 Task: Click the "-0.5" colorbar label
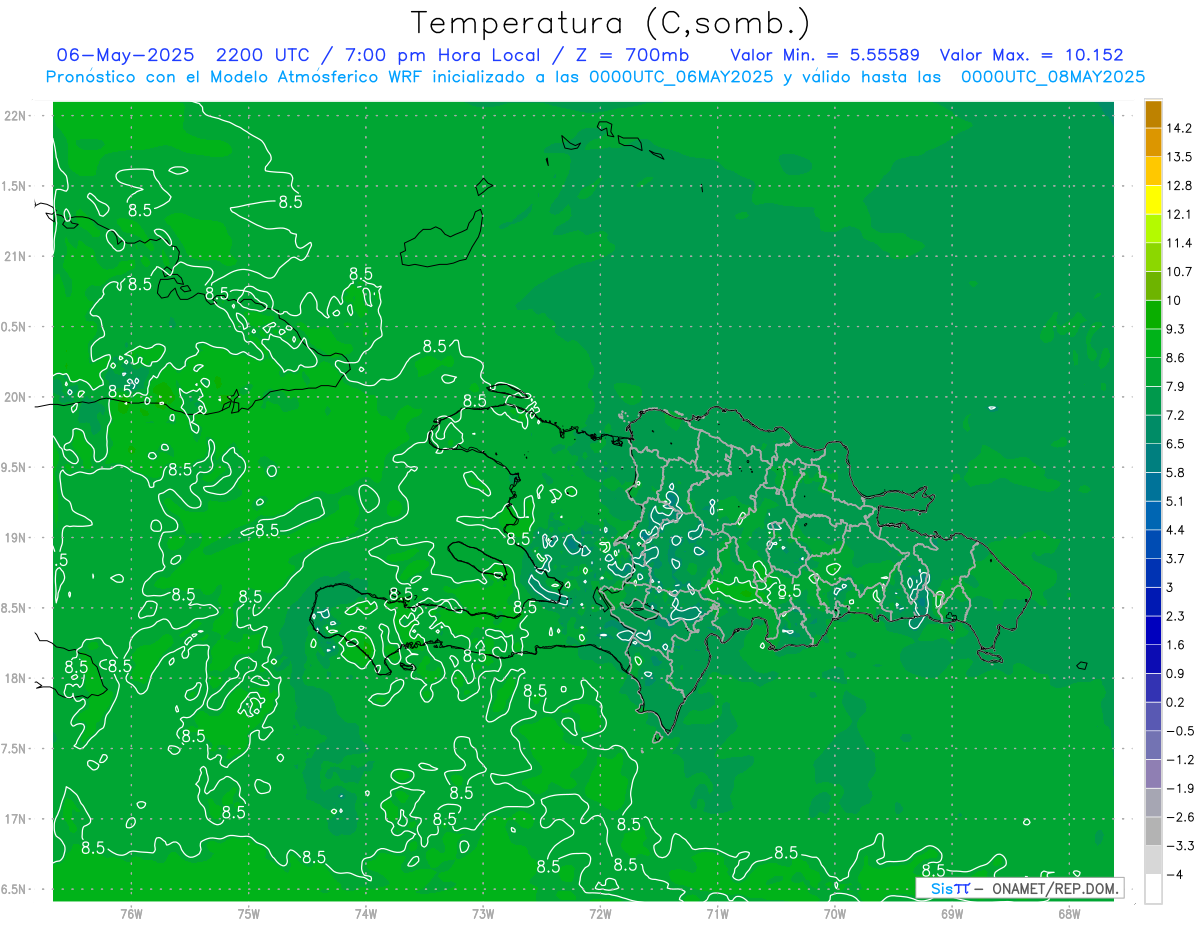[x=1180, y=732]
